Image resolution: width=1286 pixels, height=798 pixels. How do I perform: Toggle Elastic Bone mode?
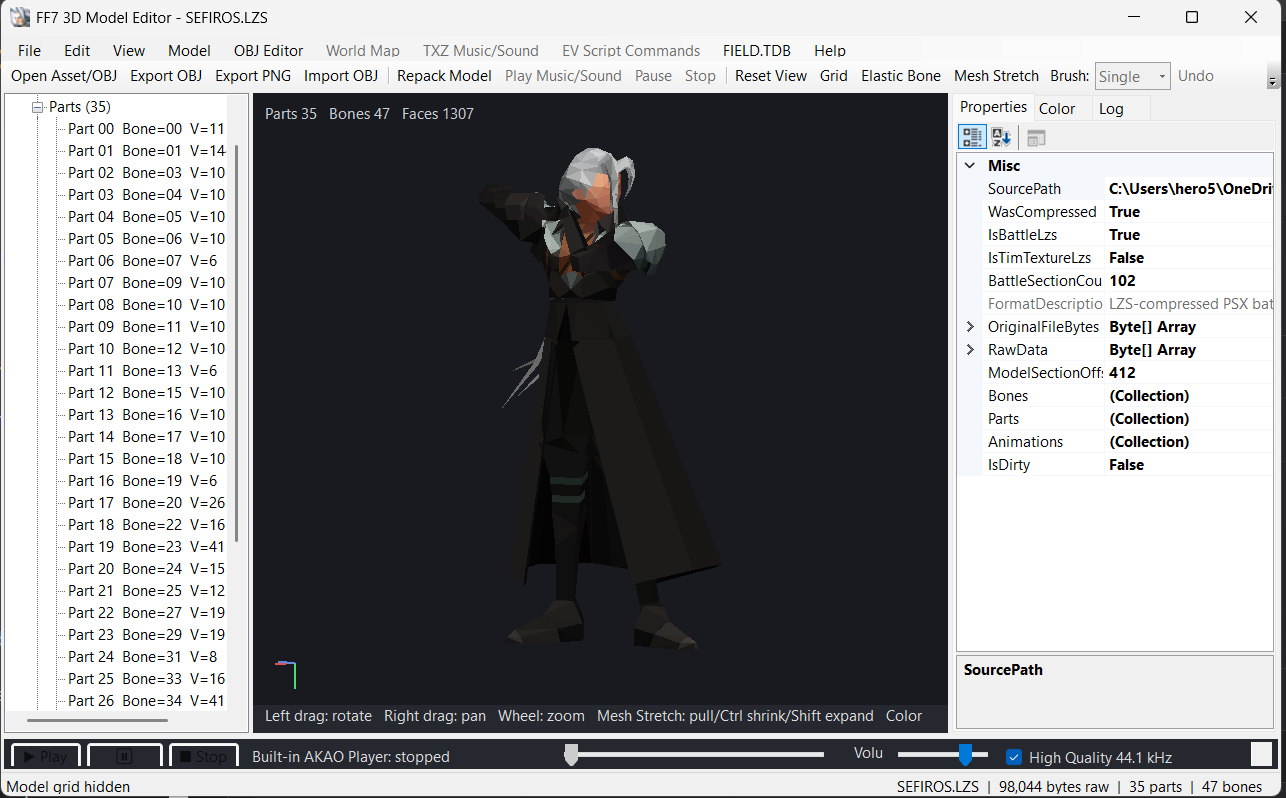pyautogui.click(x=900, y=76)
